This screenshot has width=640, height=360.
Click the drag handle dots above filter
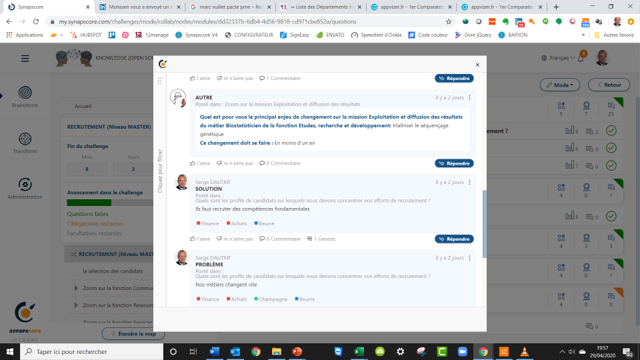160,81
